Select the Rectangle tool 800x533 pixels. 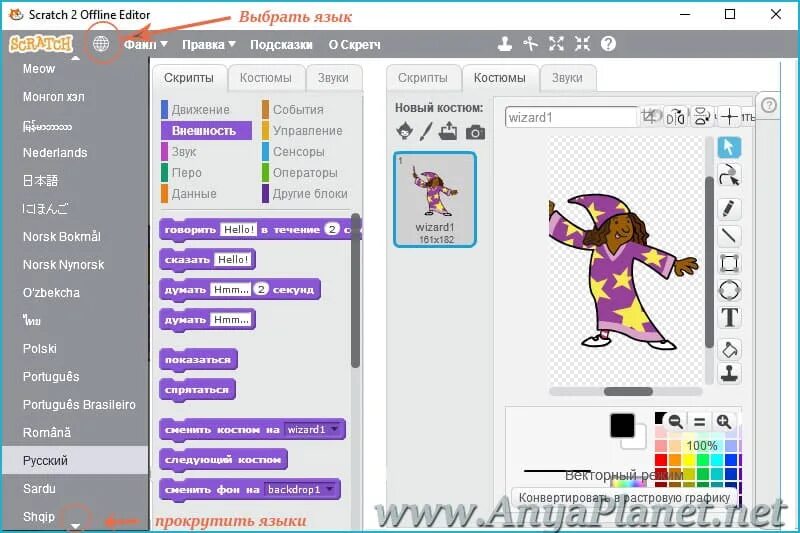point(729,263)
